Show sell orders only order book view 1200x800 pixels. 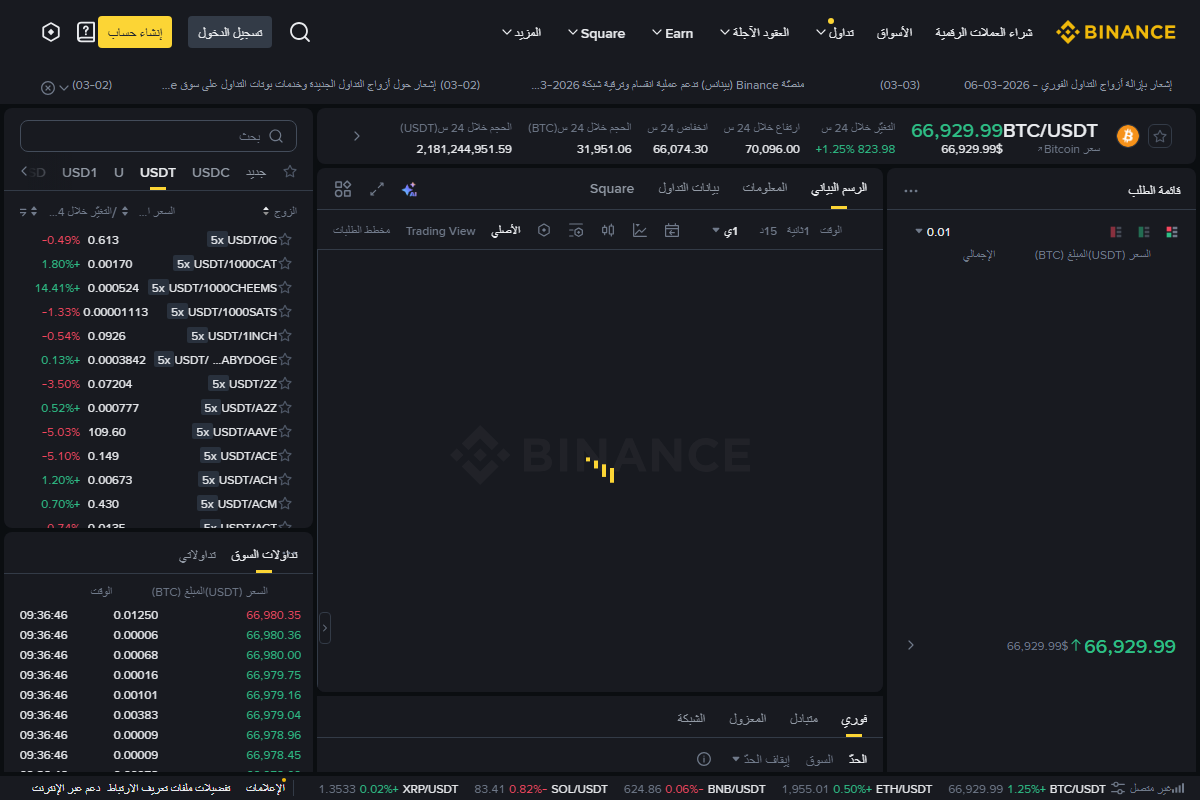[1116, 232]
